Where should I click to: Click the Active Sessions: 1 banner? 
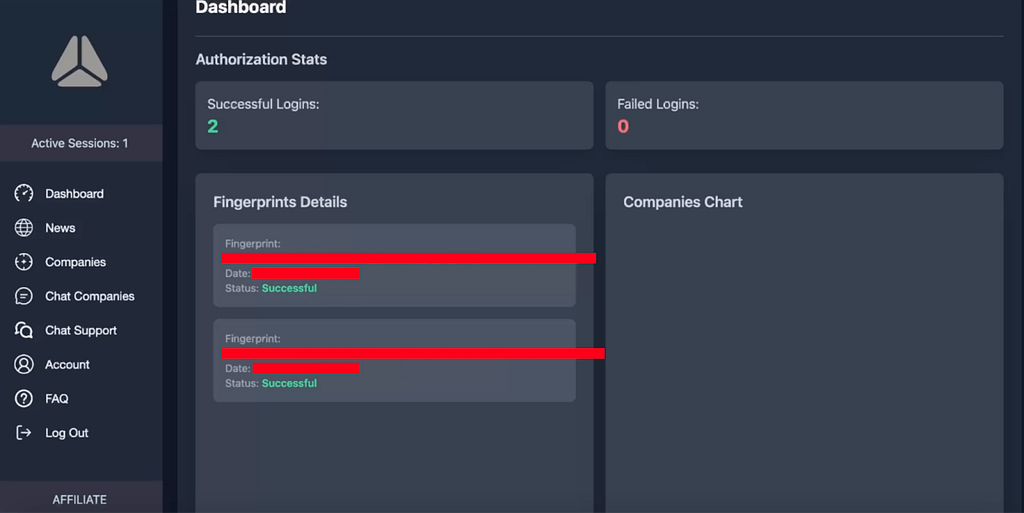point(81,143)
